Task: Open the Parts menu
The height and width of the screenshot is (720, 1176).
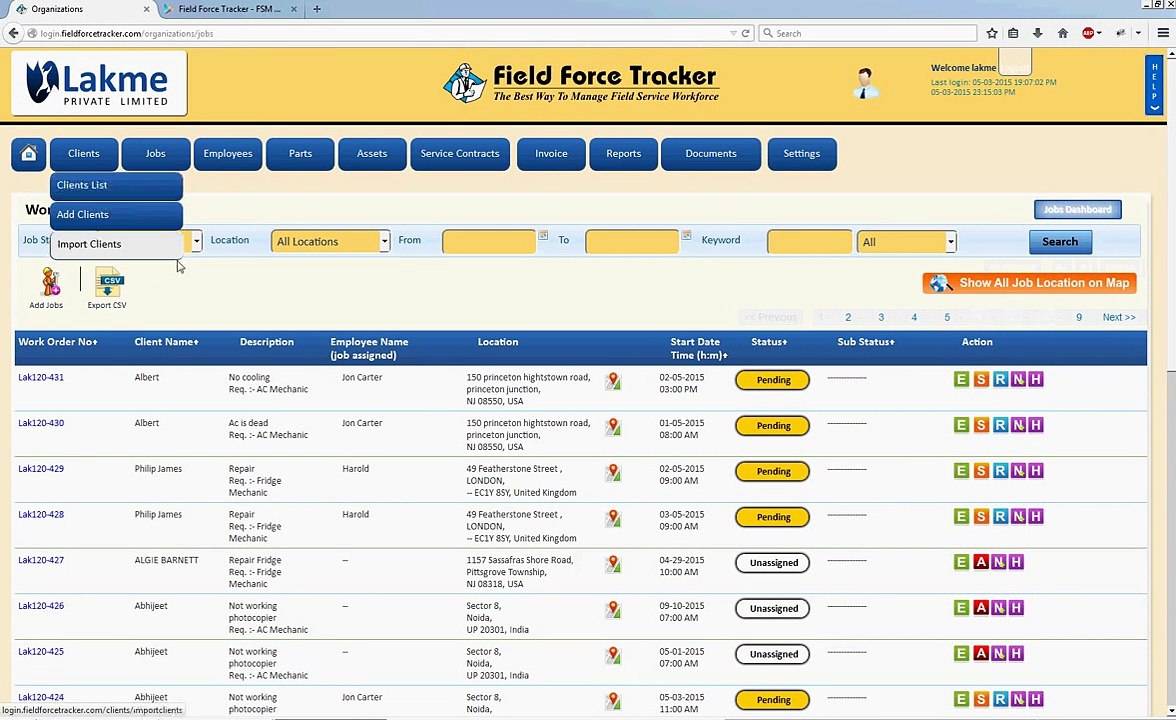Action: [300, 154]
